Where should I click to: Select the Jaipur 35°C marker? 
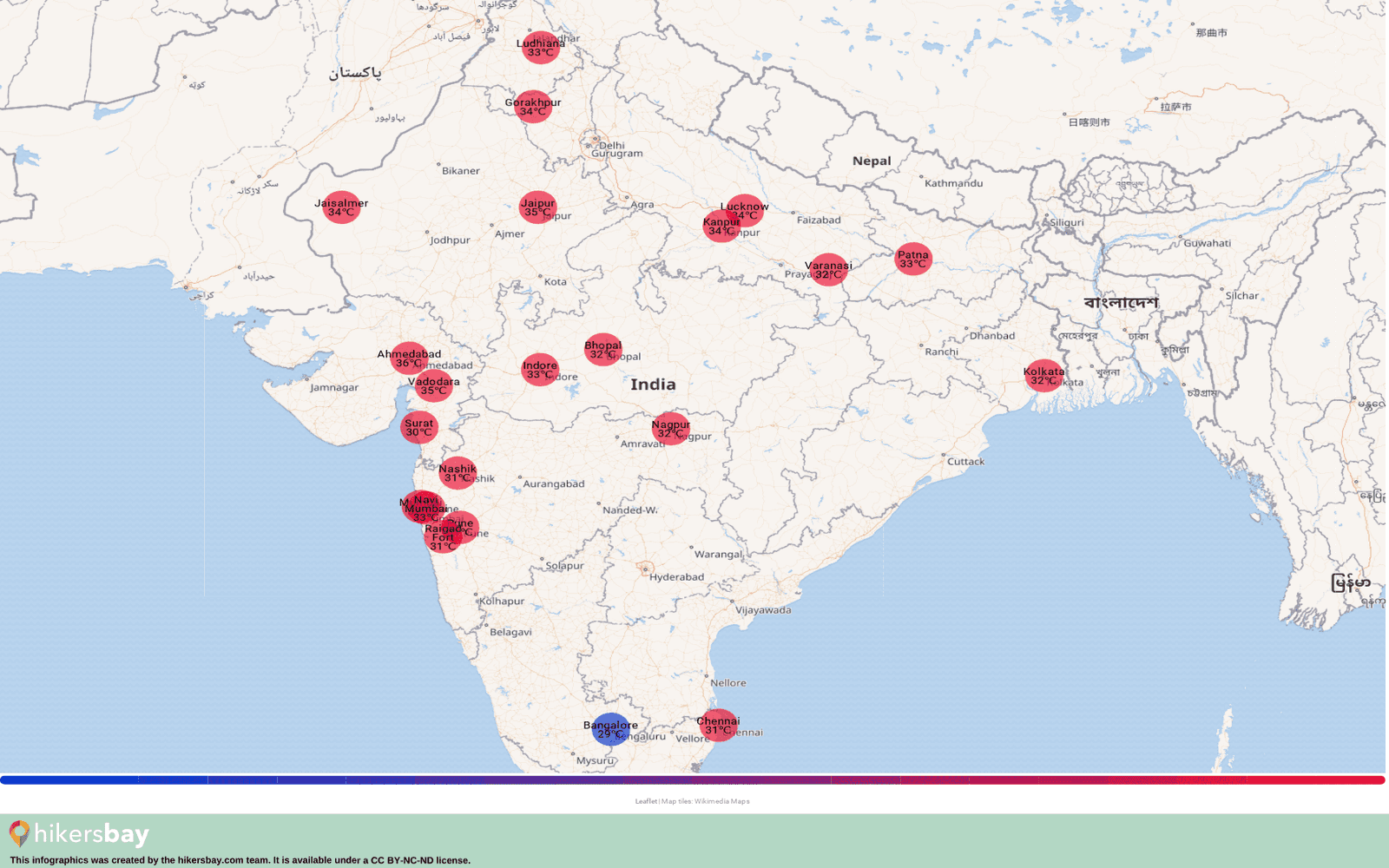click(x=537, y=207)
